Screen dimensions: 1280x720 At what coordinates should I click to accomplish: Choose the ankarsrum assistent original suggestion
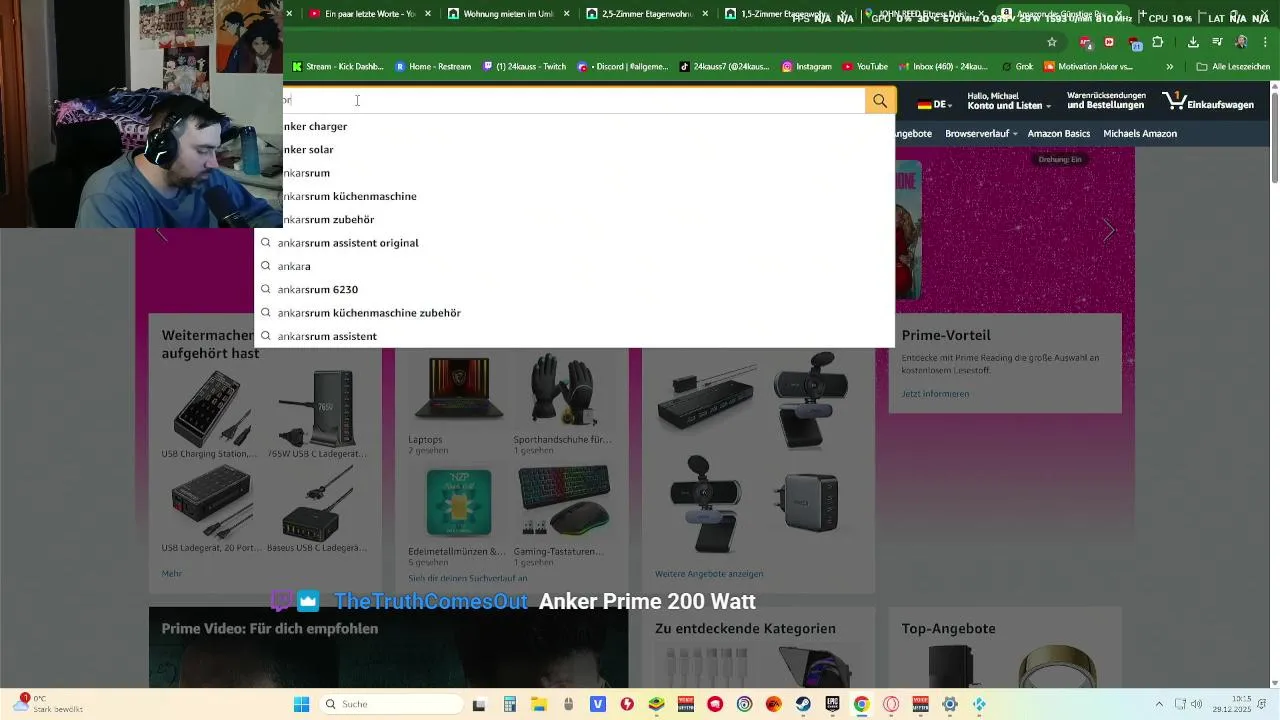click(575, 243)
